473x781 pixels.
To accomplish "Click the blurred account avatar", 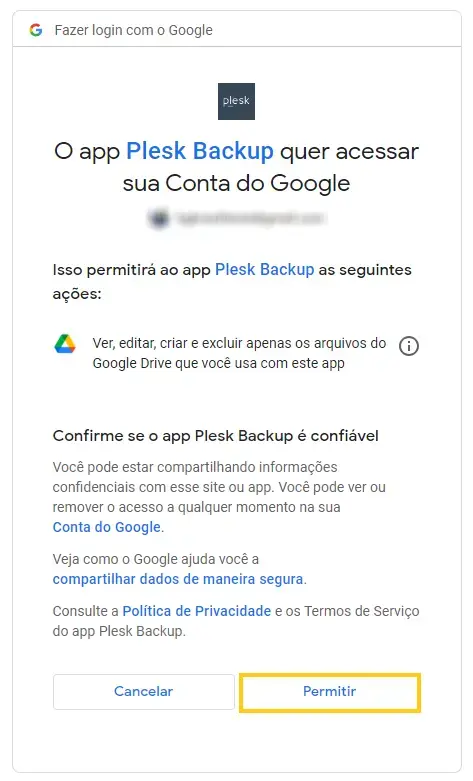I will click(x=158, y=218).
